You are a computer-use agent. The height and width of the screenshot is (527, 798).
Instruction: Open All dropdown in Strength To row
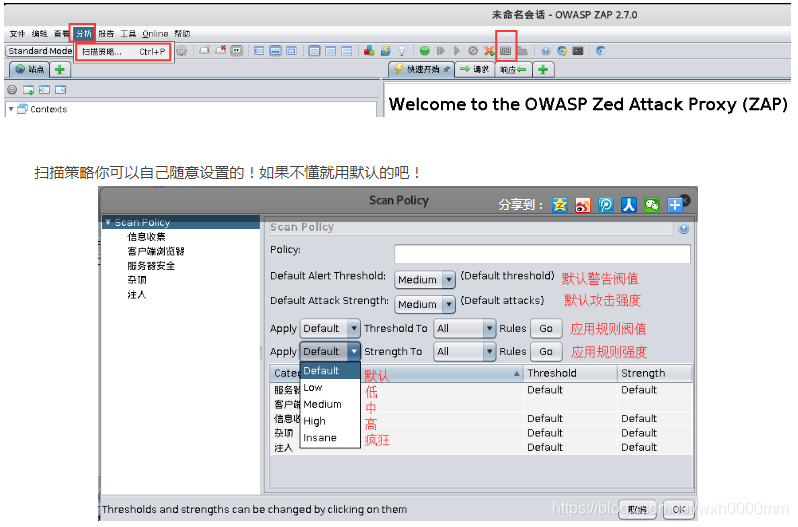464,352
